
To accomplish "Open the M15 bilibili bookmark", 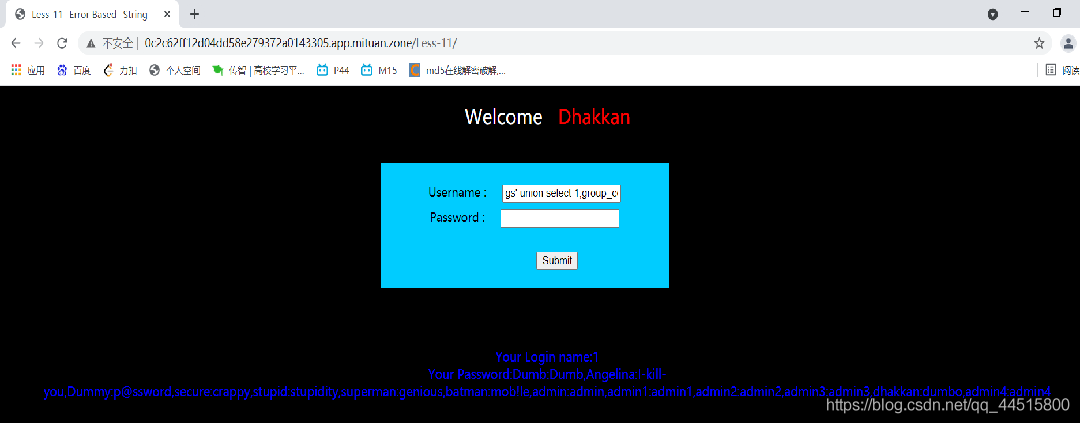I will pyautogui.click(x=379, y=70).
